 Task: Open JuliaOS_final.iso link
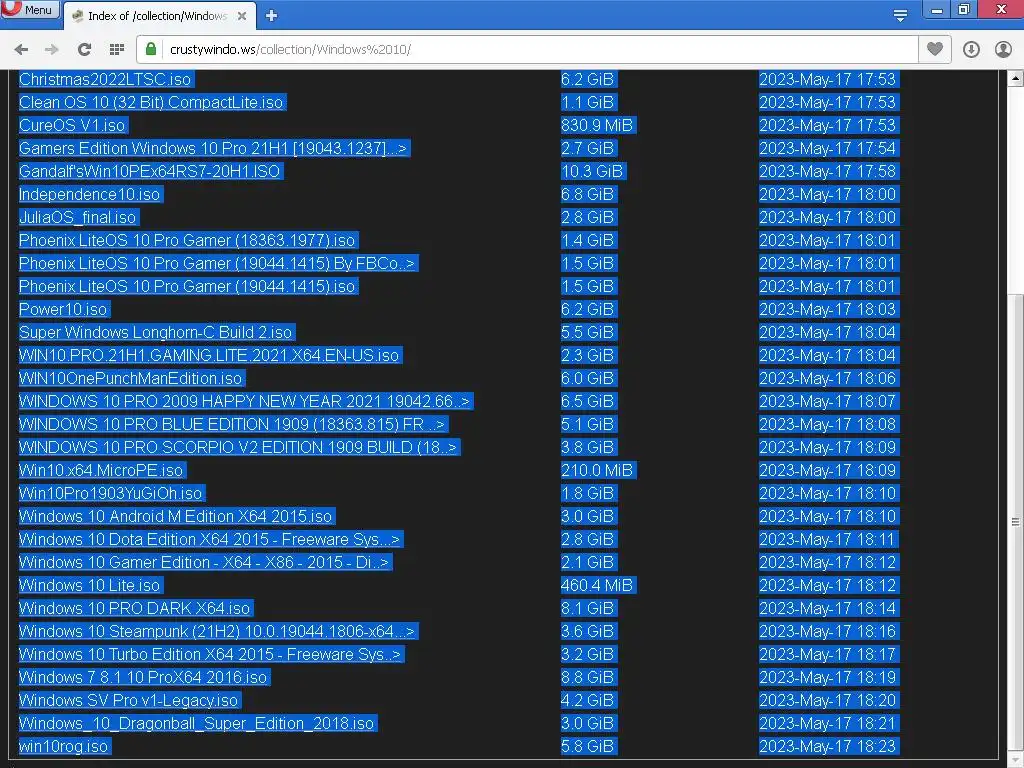[x=78, y=217]
